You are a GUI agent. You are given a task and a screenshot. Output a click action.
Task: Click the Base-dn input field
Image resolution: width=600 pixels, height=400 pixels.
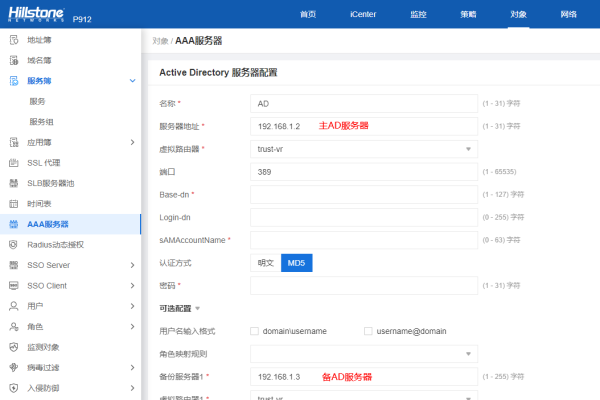(x=364, y=195)
